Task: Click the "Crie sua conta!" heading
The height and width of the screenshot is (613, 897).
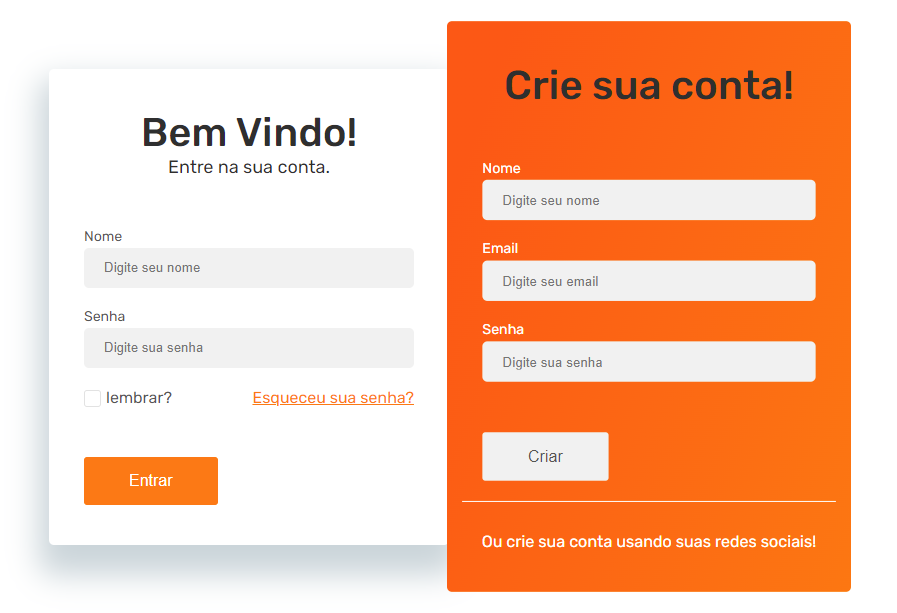Action: coord(648,86)
